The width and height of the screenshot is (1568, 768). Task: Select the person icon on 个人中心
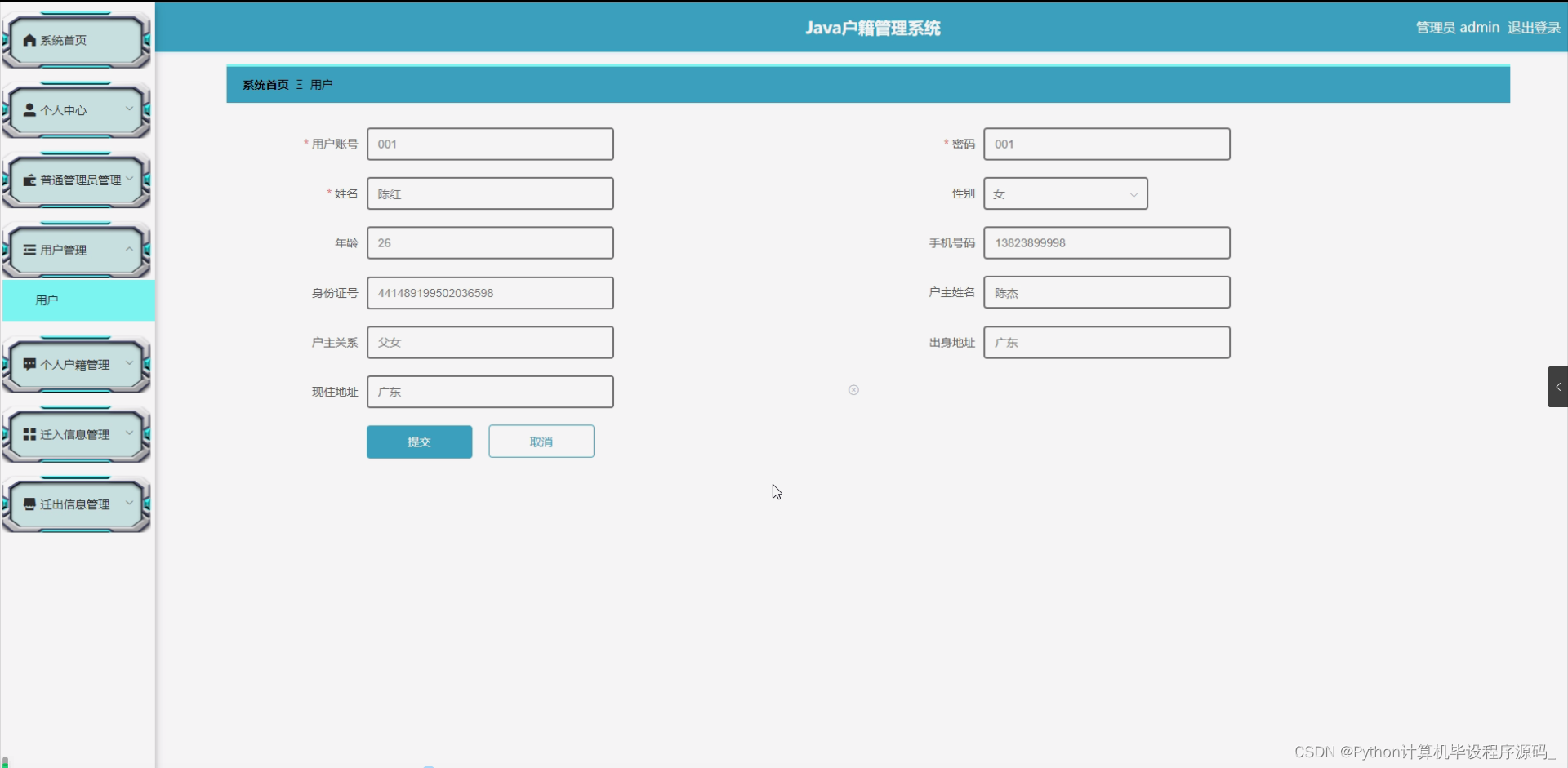pyautogui.click(x=28, y=109)
